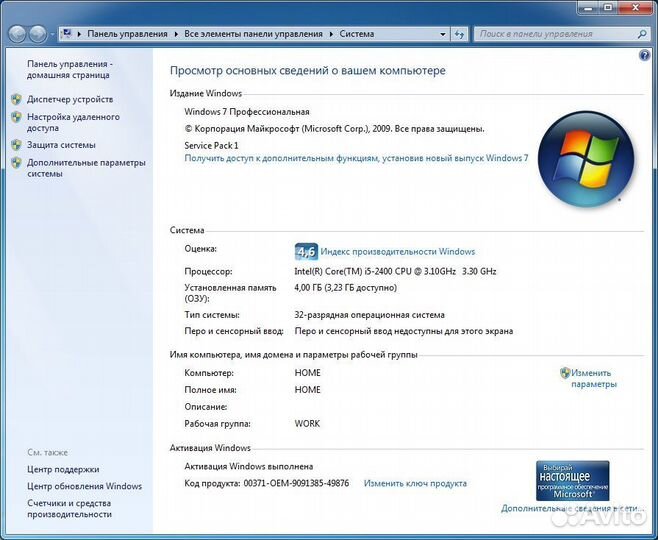The width and height of the screenshot is (658, 540).
Task: Click the search magnifier icon
Action: click(x=642, y=34)
